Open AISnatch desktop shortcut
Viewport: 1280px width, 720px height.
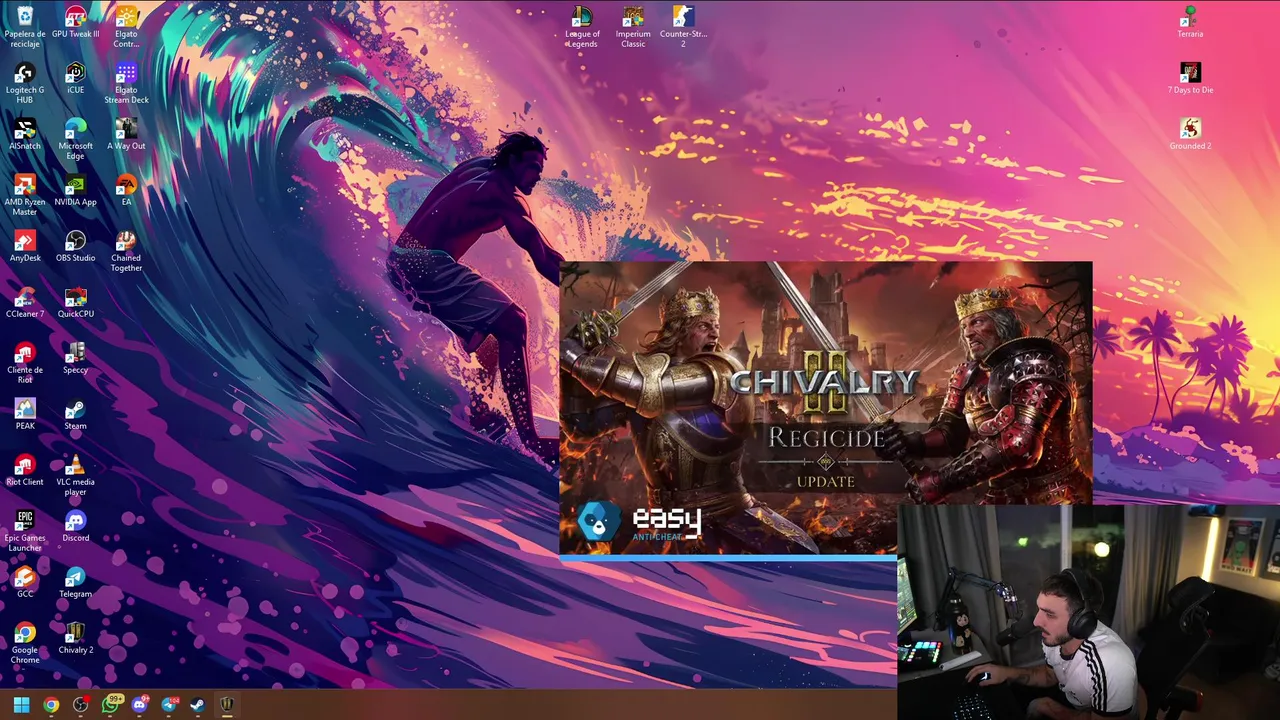[25, 134]
